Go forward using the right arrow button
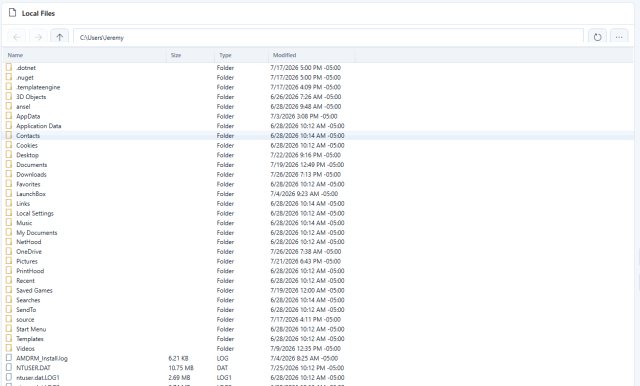The width and height of the screenshot is (640, 386). point(38,37)
